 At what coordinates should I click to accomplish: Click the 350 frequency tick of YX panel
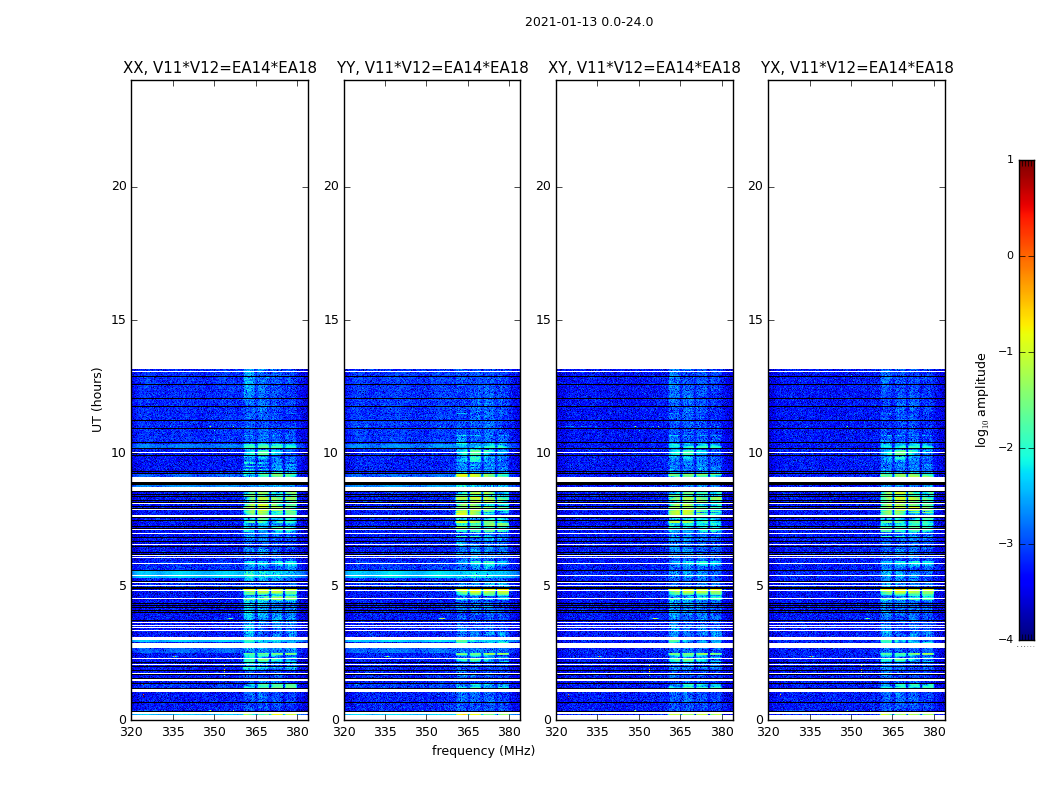click(851, 732)
